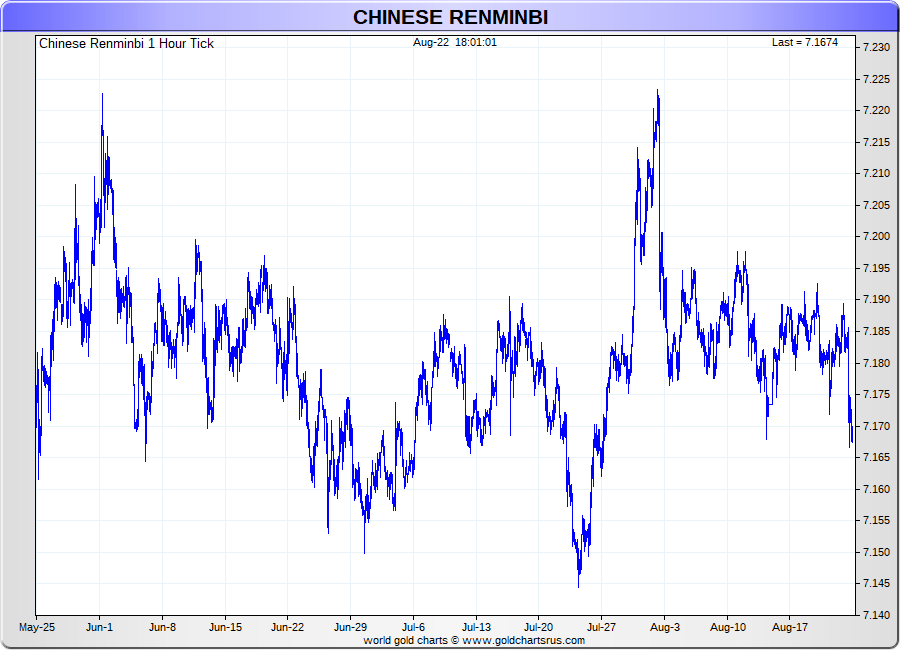The image size is (900, 650).
Task: Click the Jul-20 date label
Action: [x=538, y=628]
